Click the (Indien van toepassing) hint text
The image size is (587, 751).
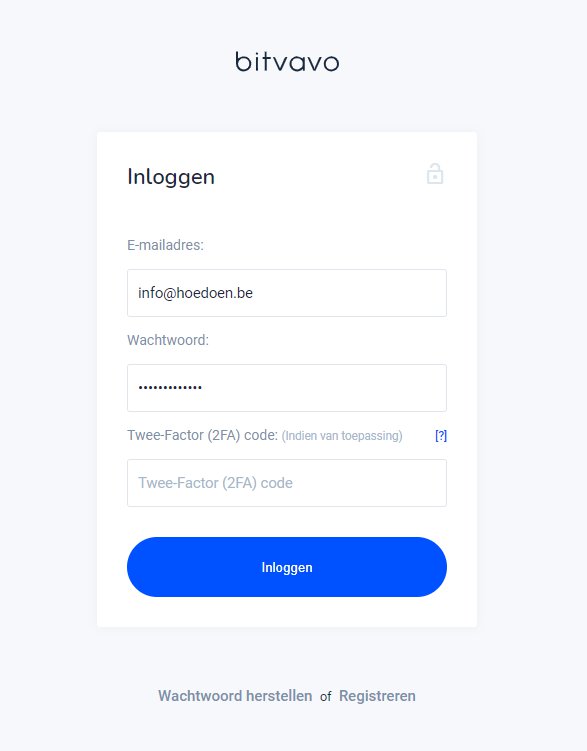[342, 436]
